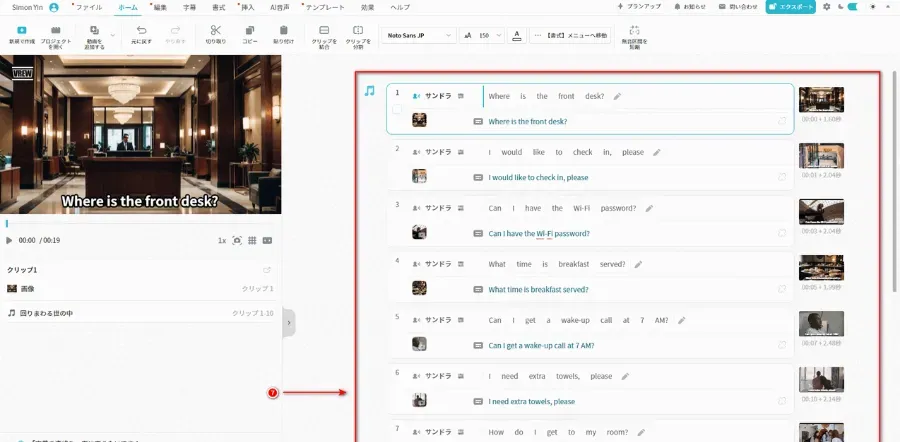Screen dimensions: 900x442
Task: Open the 効果 menu
Action: coord(367,7)
